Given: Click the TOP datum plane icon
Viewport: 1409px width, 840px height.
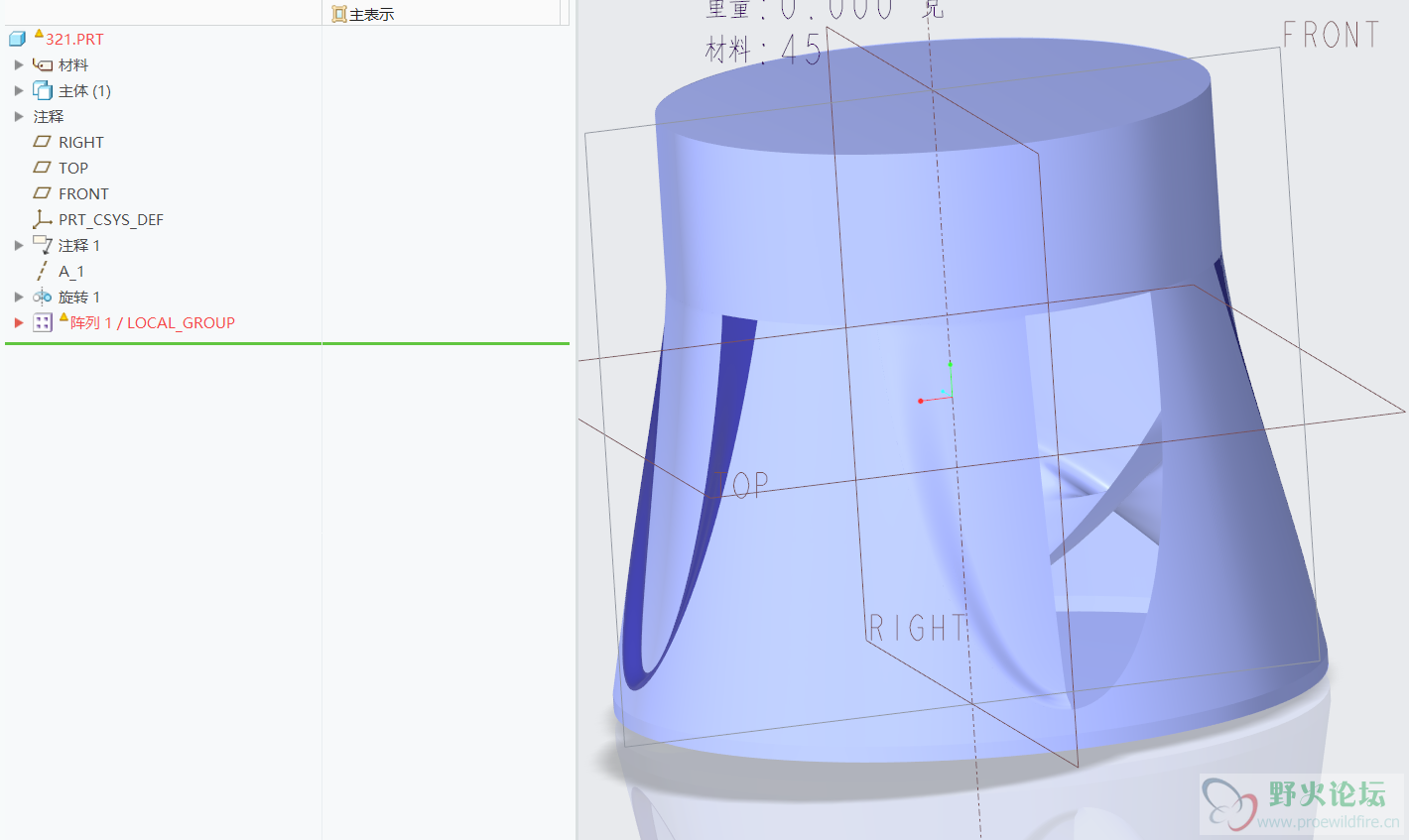Looking at the screenshot, I should [x=42, y=168].
